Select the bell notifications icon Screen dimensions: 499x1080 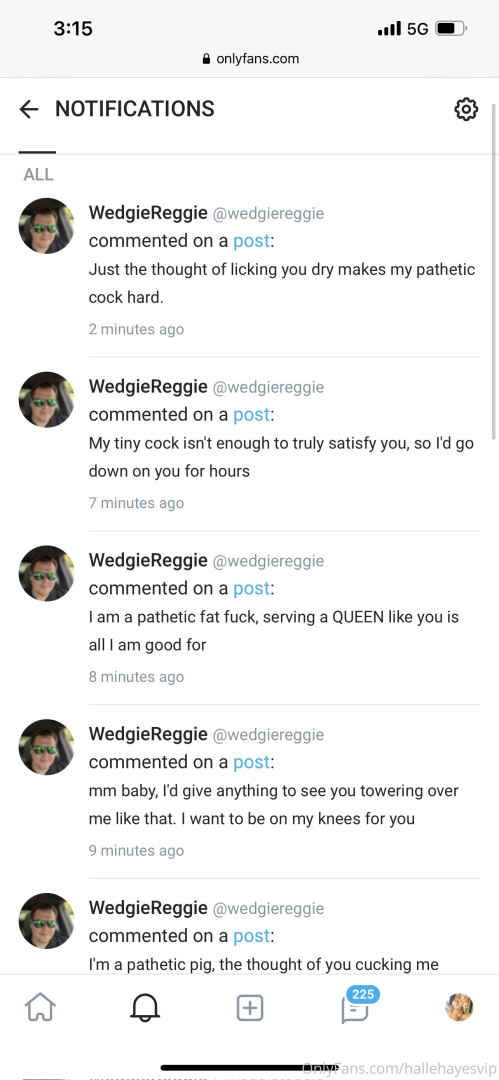[145, 1008]
